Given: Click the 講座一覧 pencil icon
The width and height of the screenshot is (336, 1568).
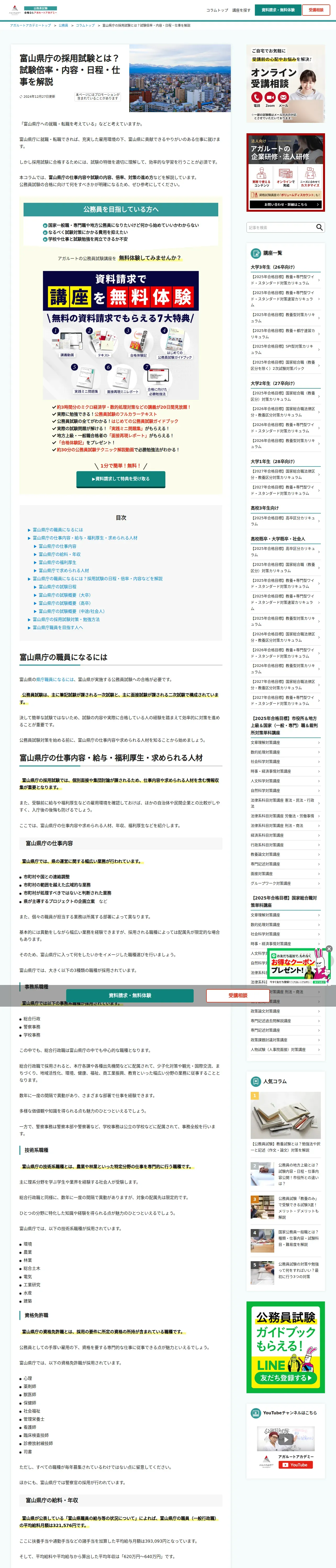Looking at the screenshot, I should pyautogui.click(x=256, y=253).
